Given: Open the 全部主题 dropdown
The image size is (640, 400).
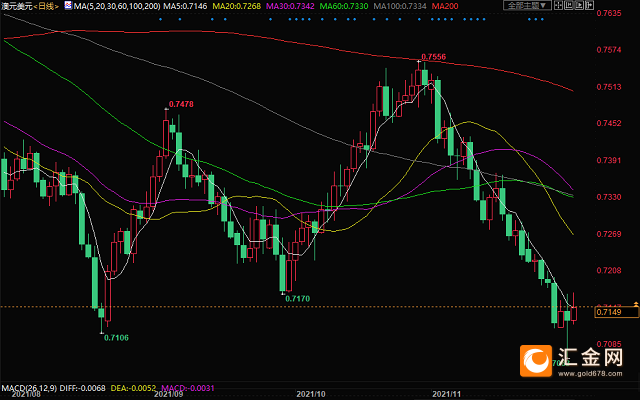Looking at the screenshot, I should point(527,5).
